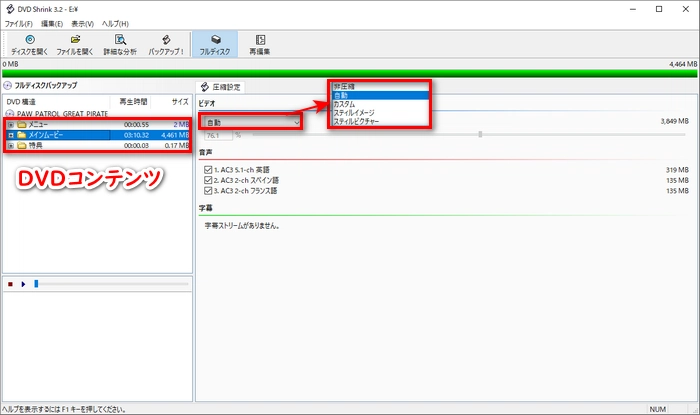Click the preview seek slider handle
Image resolution: width=700 pixels, height=415 pixels.
click(37, 284)
